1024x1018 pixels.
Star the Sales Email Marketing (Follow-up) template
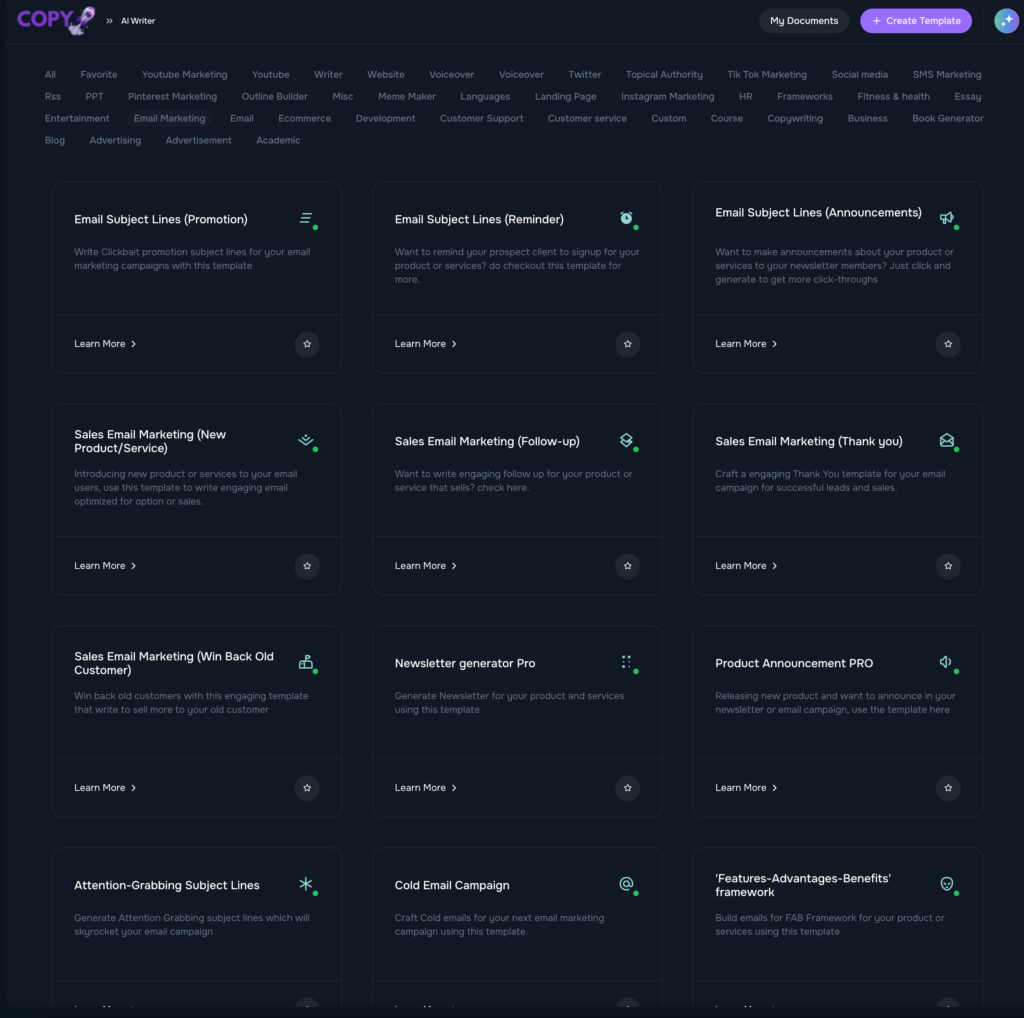tap(627, 566)
